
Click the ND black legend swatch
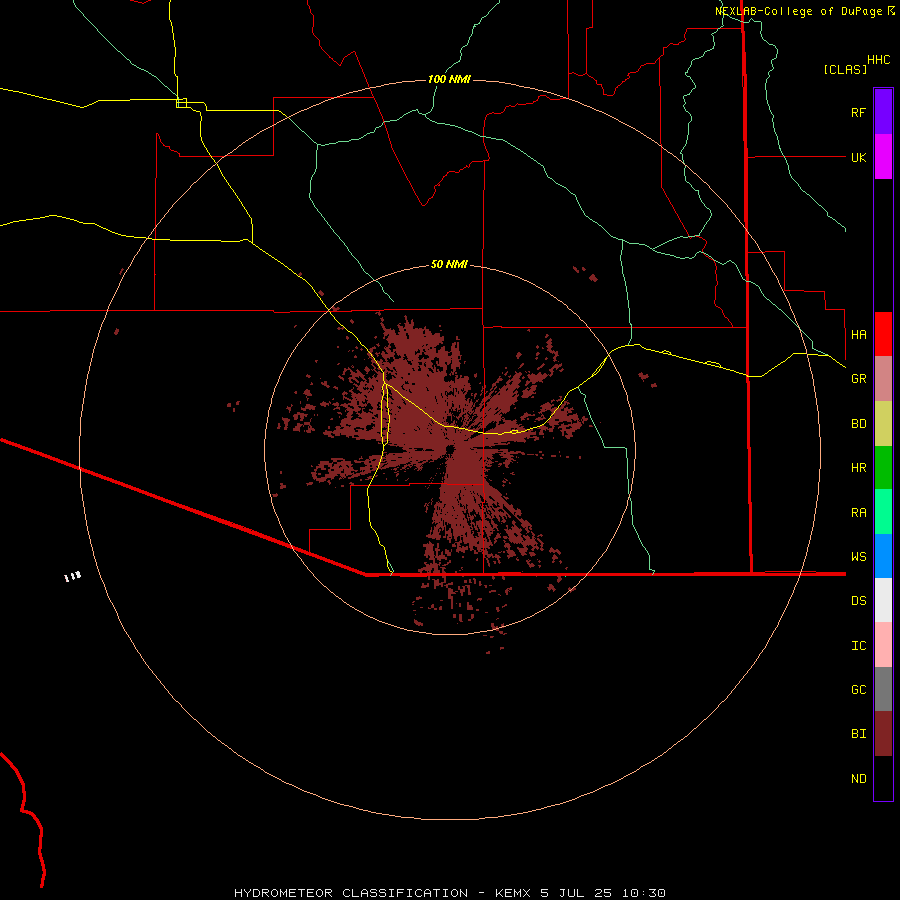click(883, 778)
